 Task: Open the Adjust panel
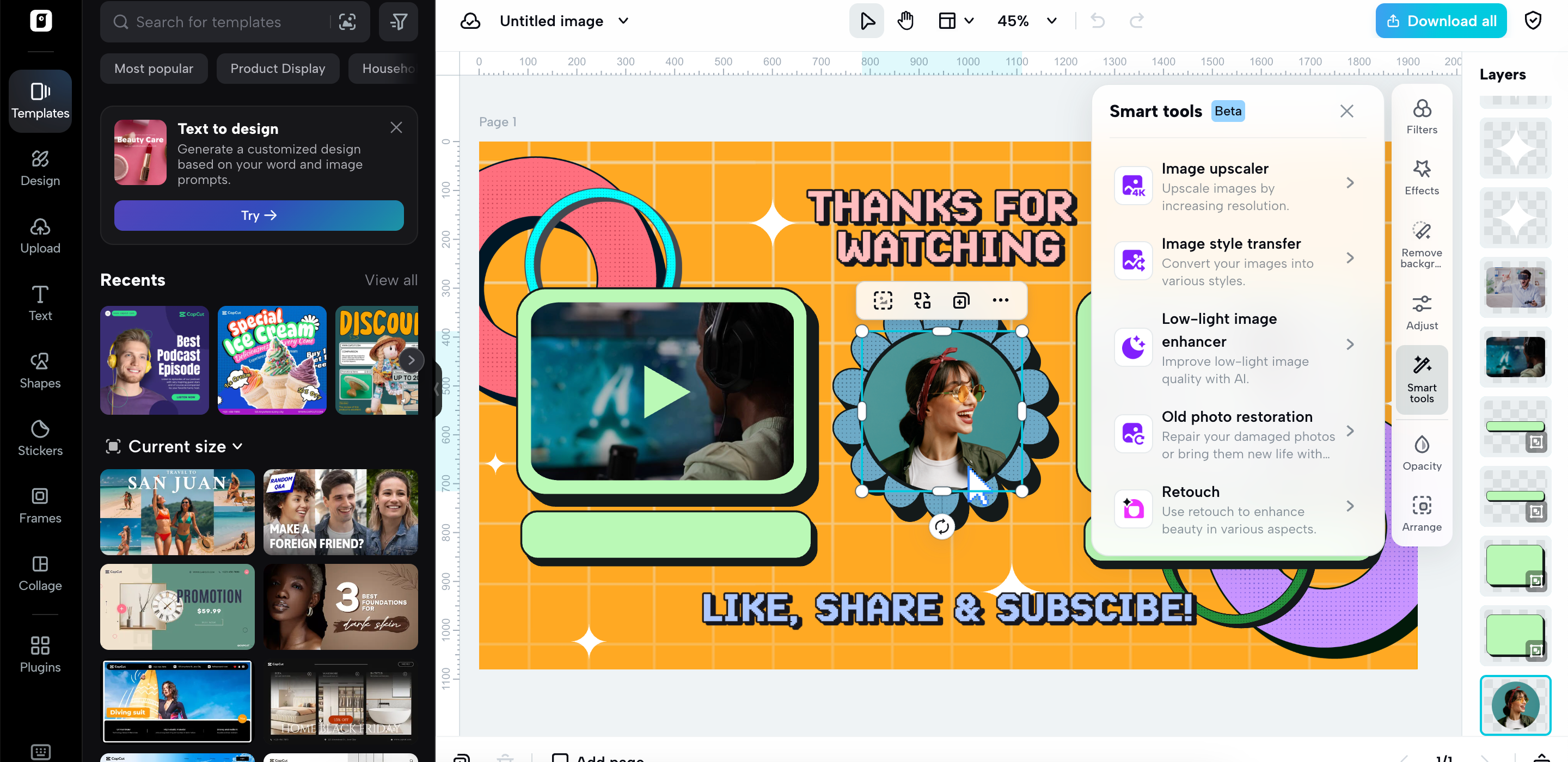(1422, 312)
